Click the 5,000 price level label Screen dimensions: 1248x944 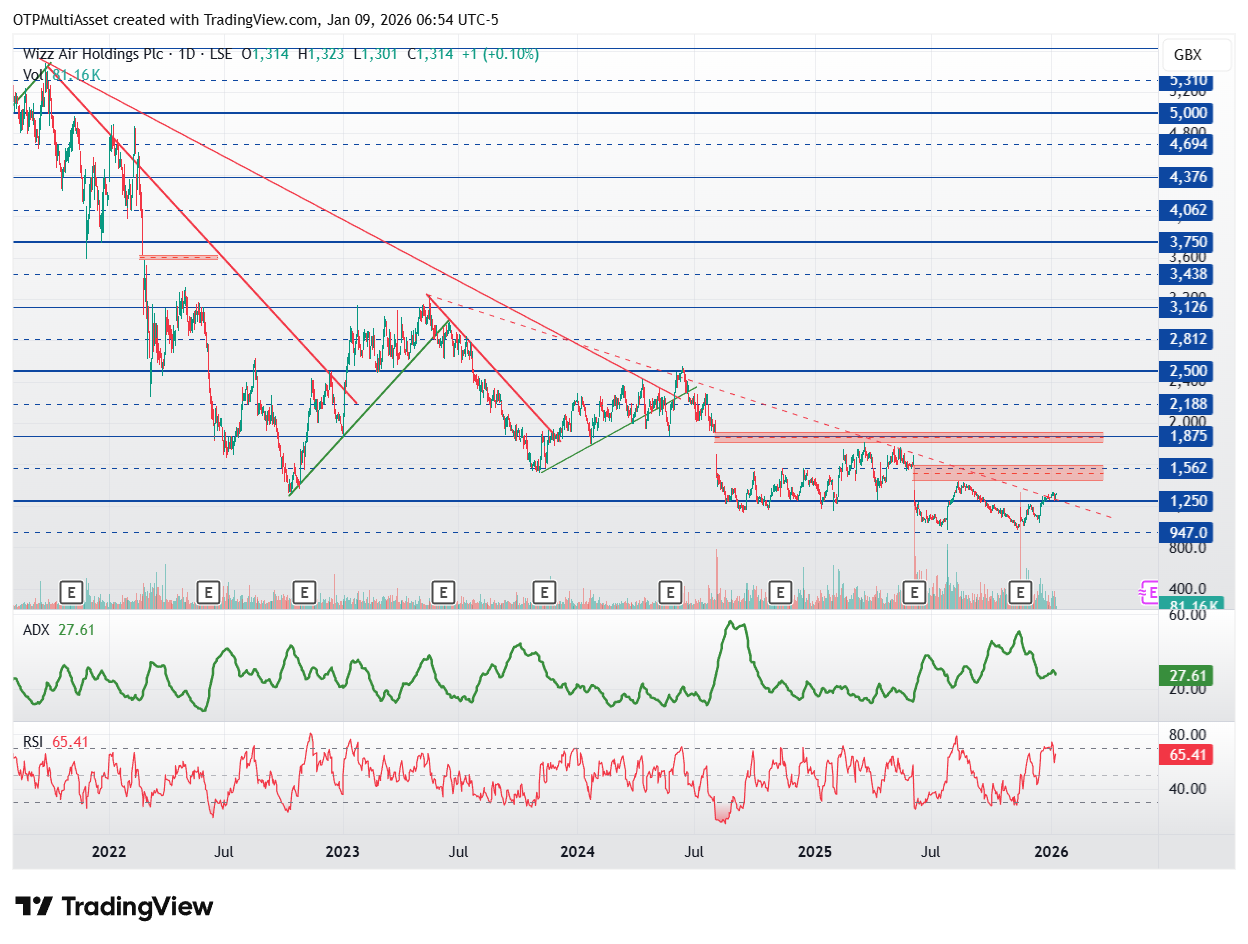[1185, 113]
